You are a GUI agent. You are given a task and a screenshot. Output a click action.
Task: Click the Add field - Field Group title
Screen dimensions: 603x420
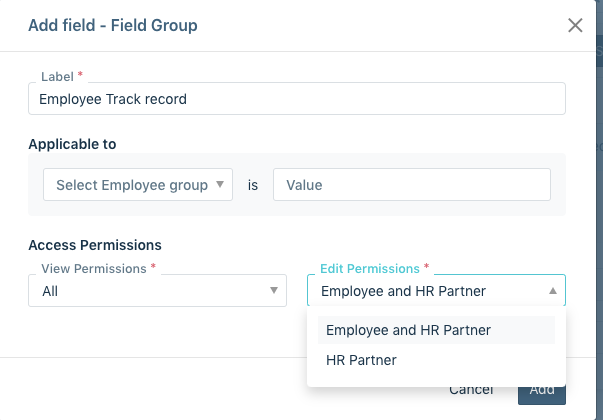coord(113,25)
